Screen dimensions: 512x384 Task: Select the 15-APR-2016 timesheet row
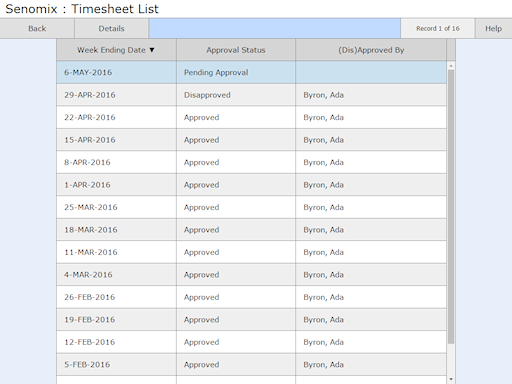tap(251, 140)
